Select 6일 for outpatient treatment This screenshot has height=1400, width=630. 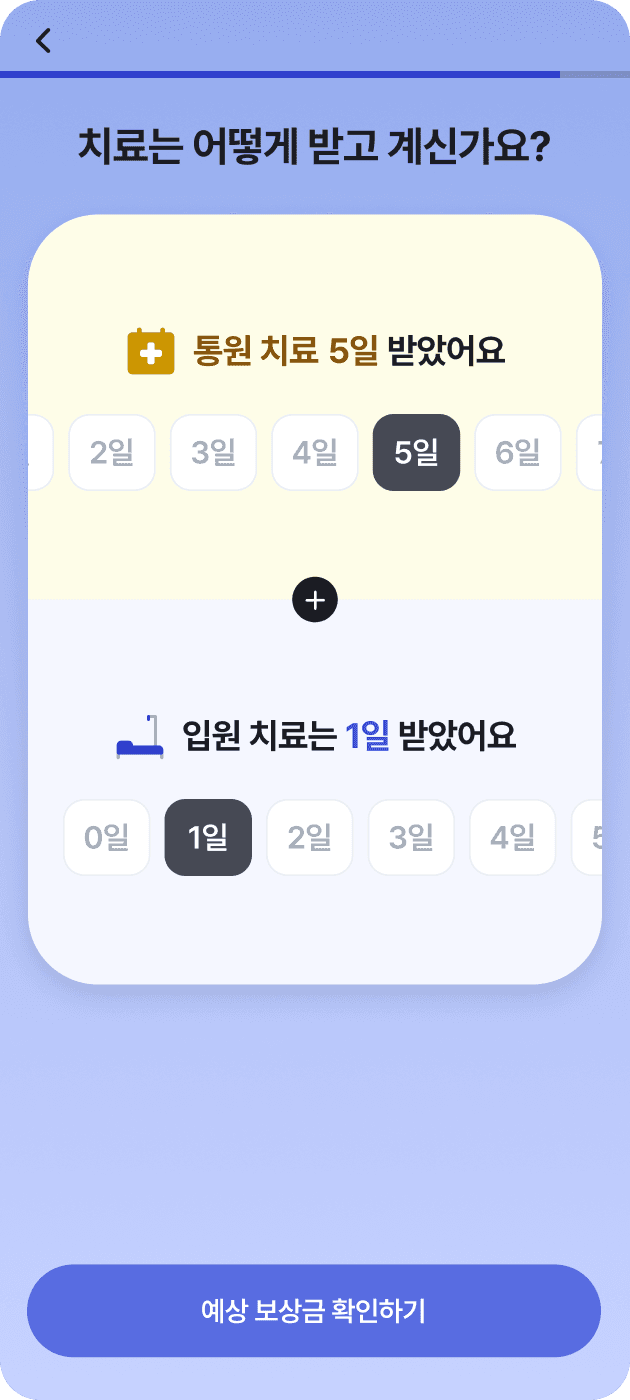(518, 453)
